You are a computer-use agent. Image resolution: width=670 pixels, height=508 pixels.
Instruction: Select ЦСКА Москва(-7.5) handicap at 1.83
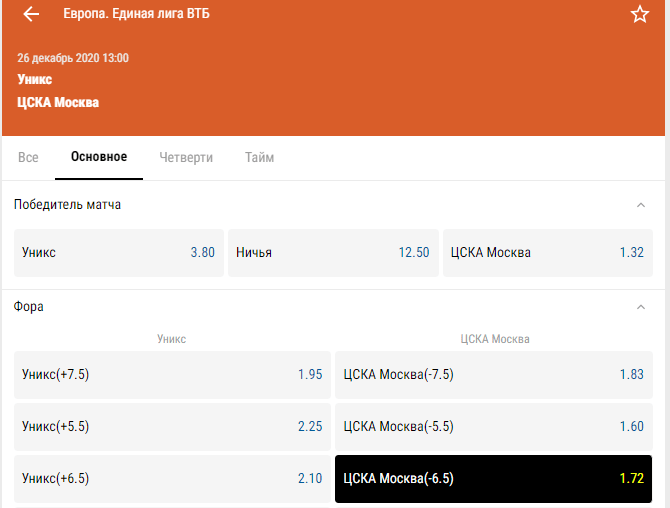pos(494,375)
